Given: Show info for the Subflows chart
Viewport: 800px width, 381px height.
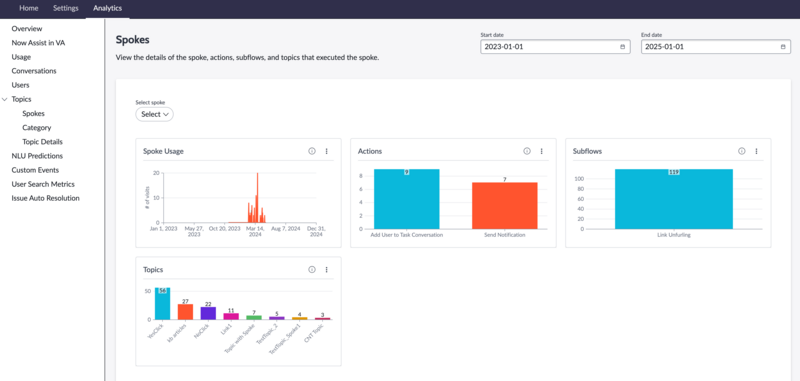Looking at the screenshot, I should click(742, 151).
